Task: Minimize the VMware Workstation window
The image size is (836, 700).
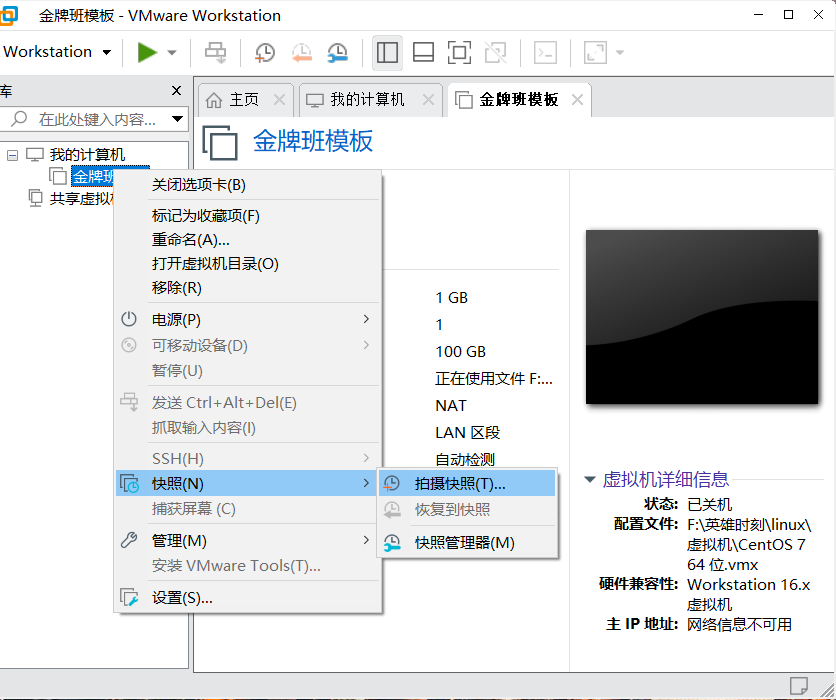Action: tap(759, 14)
